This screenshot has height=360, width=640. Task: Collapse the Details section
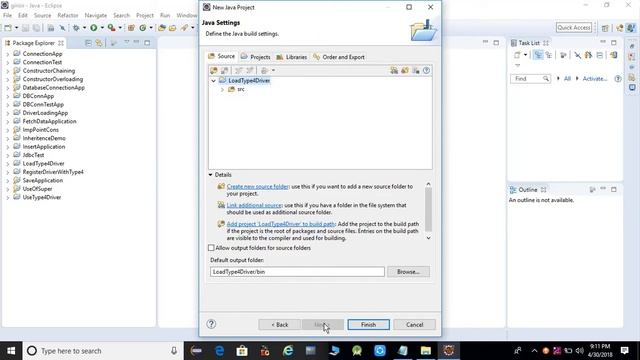211,175
